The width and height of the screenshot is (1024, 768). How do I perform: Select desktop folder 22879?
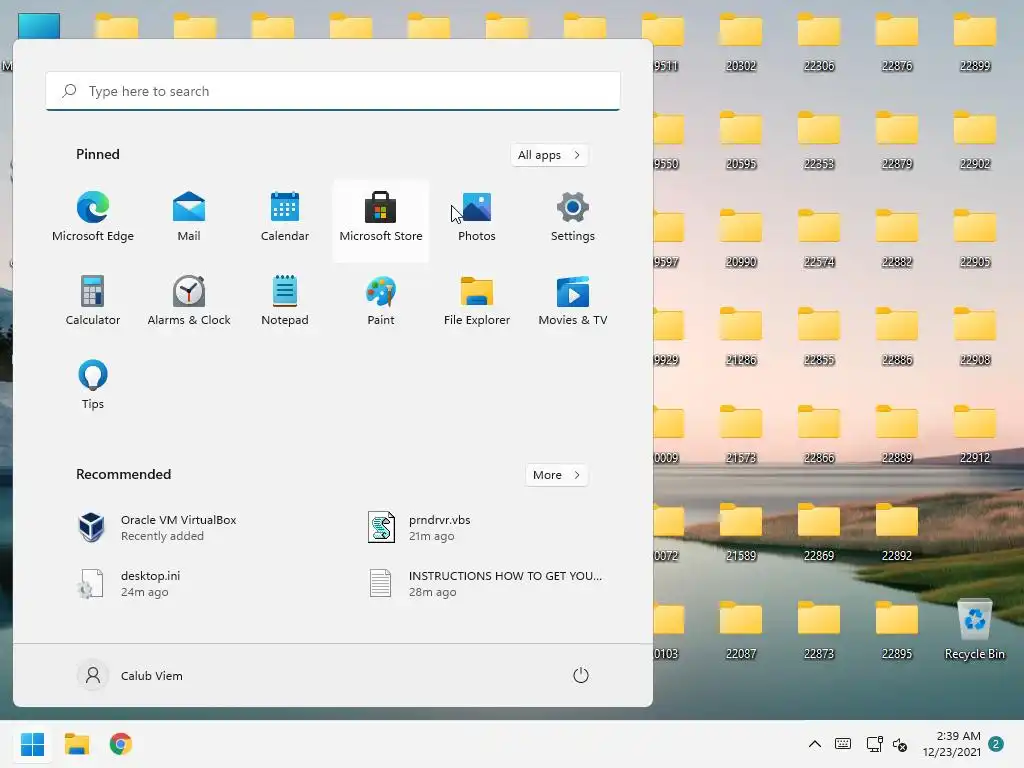(897, 140)
